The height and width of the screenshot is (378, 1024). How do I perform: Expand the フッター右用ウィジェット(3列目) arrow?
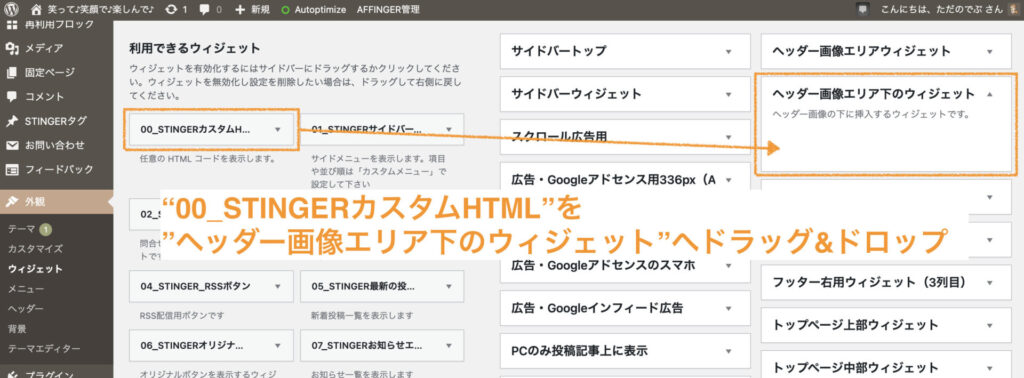point(989,283)
